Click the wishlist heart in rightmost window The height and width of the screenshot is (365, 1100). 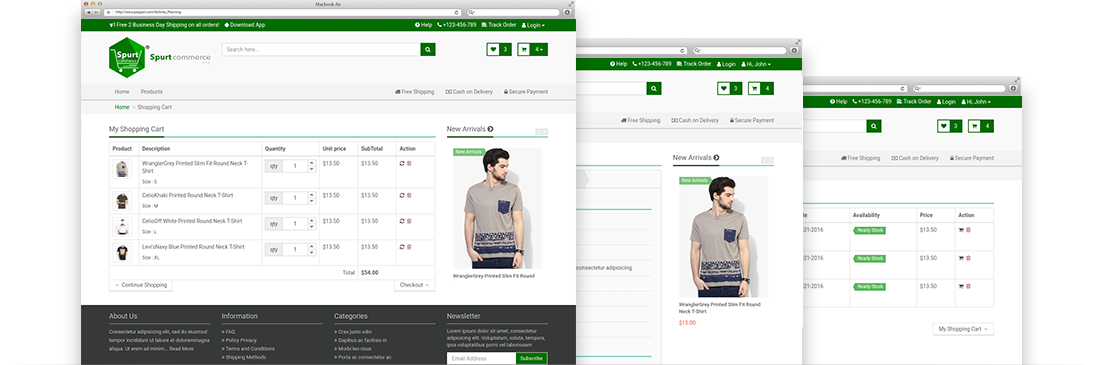(944, 126)
